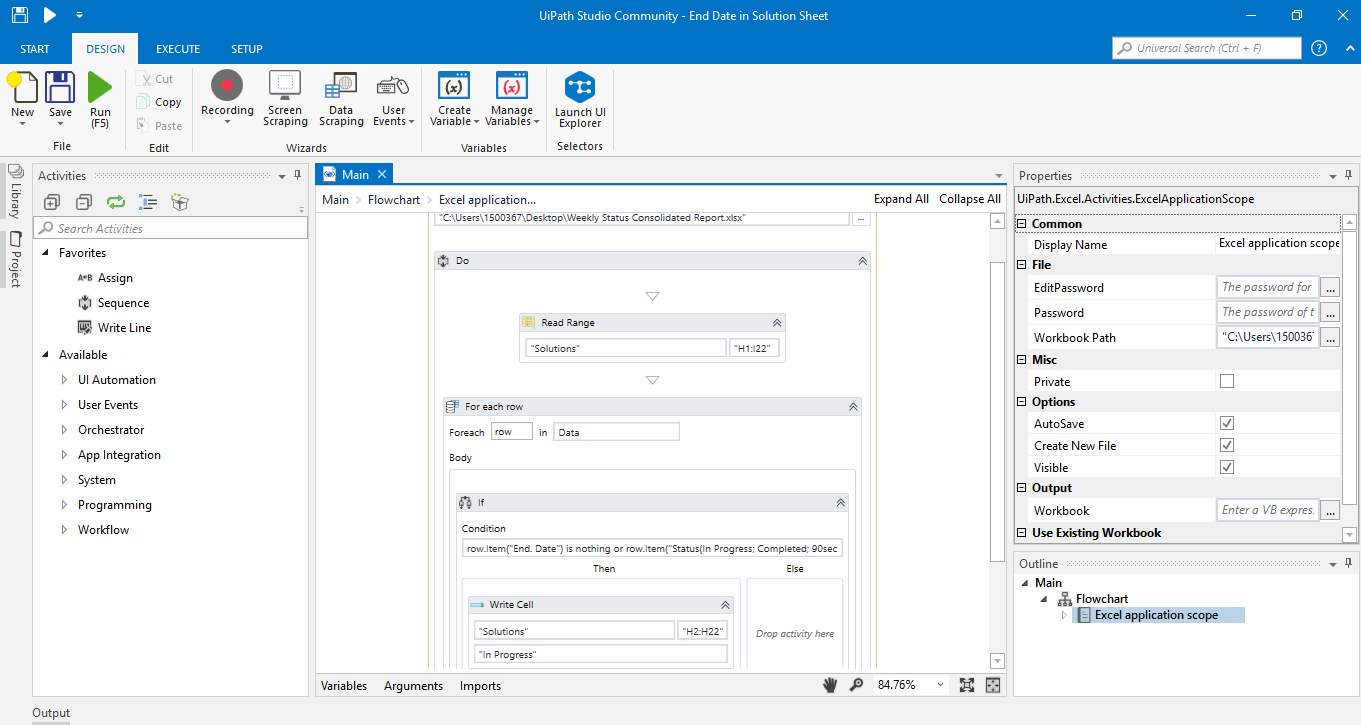Open the zoom percentage dropdown
The image size is (1361, 725).
[940, 685]
